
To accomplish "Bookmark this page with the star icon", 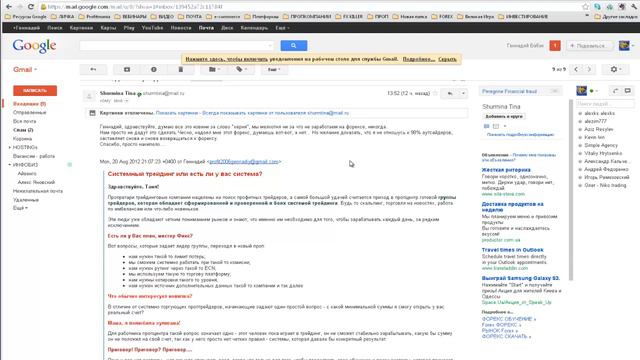I will point(585,7).
